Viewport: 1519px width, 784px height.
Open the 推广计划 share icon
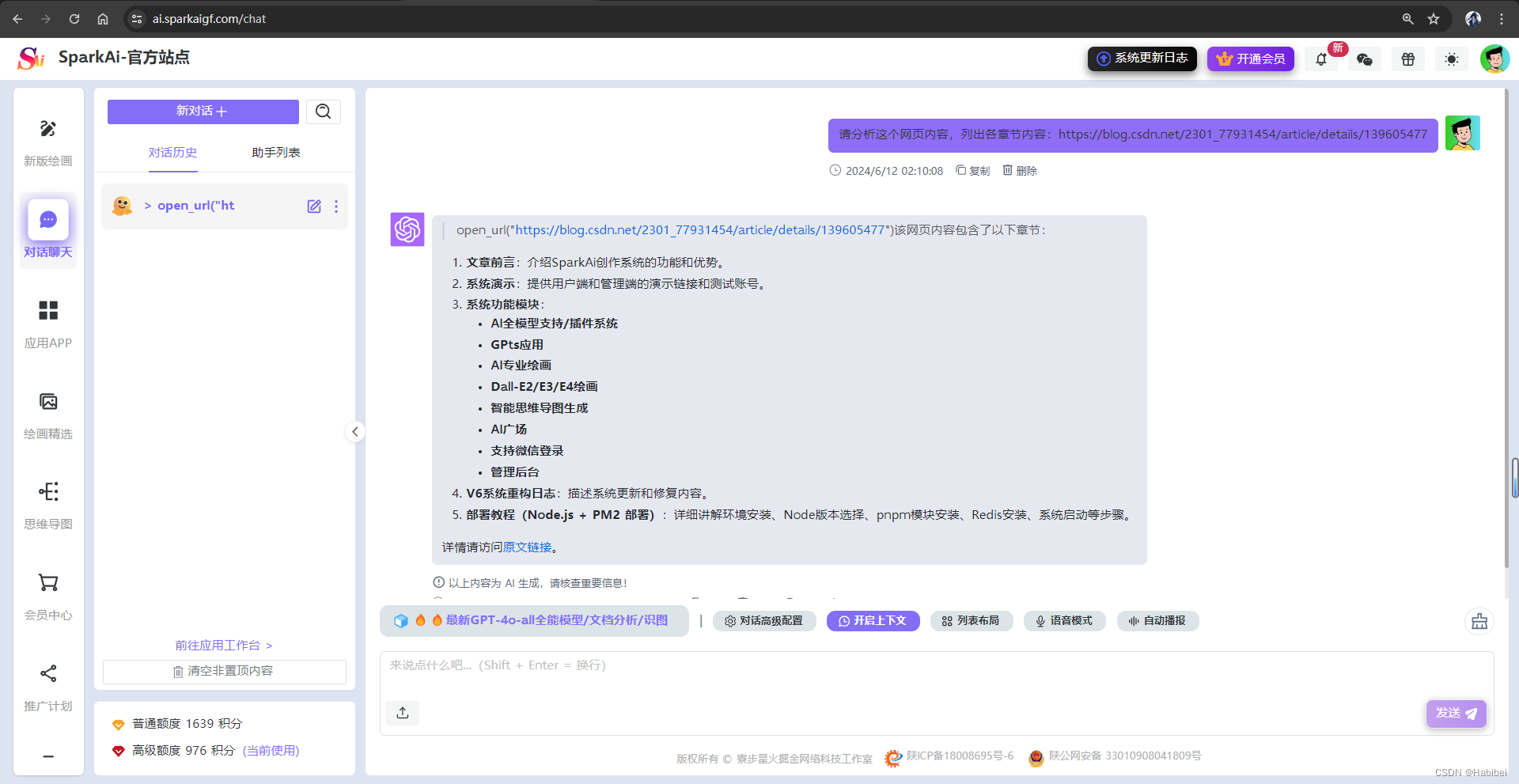[x=48, y=674]
